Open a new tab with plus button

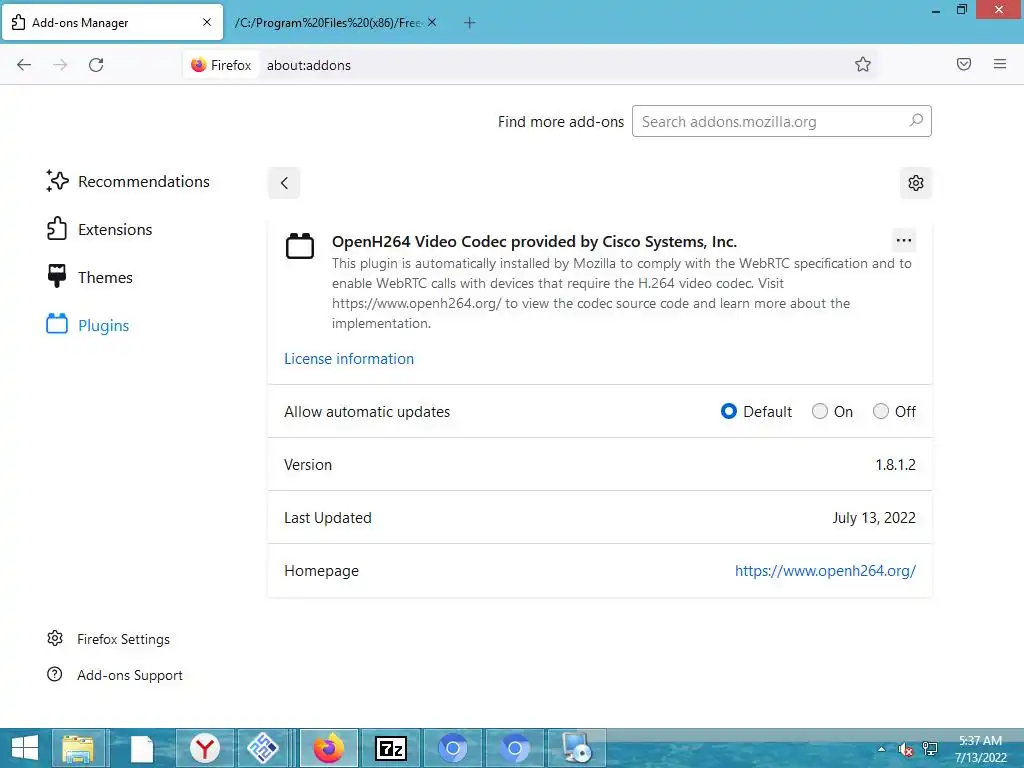tap(470, 23)
